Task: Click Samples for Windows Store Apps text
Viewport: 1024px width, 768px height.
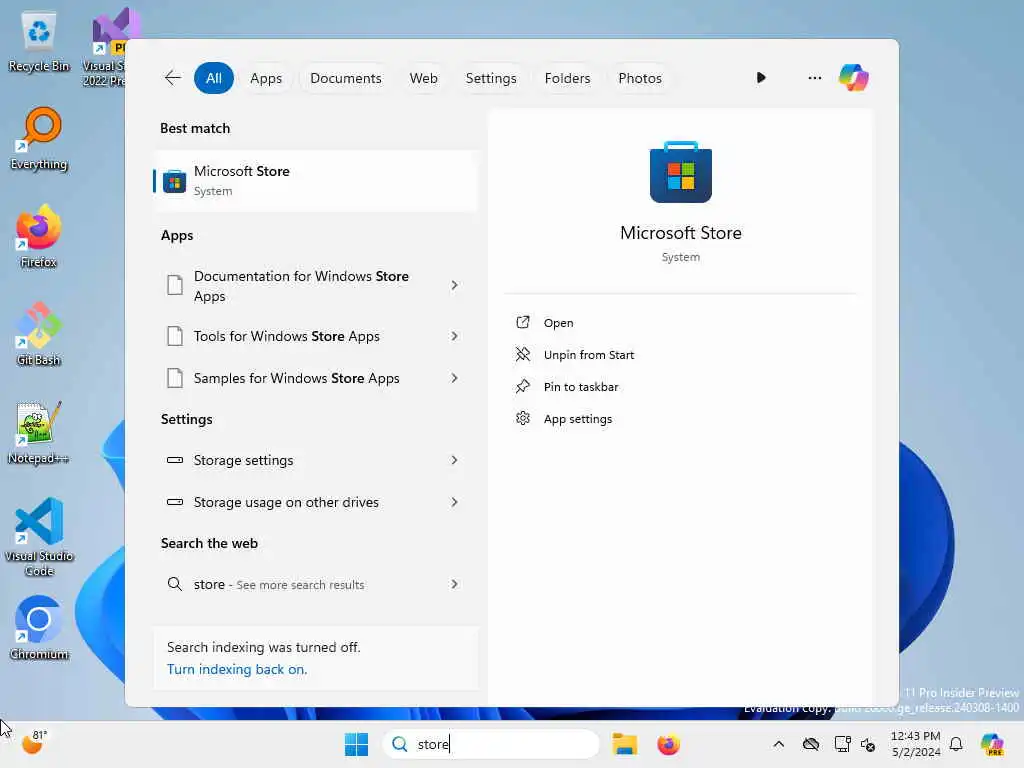Action: tap(296, 378)
